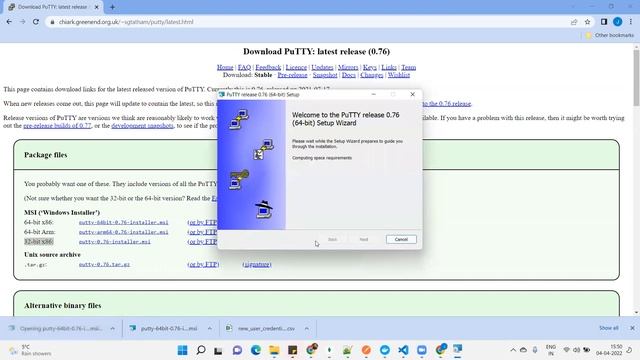Go back with the browser back arrow
Viewport: 640px width, 360px height.
click(9, 22)
